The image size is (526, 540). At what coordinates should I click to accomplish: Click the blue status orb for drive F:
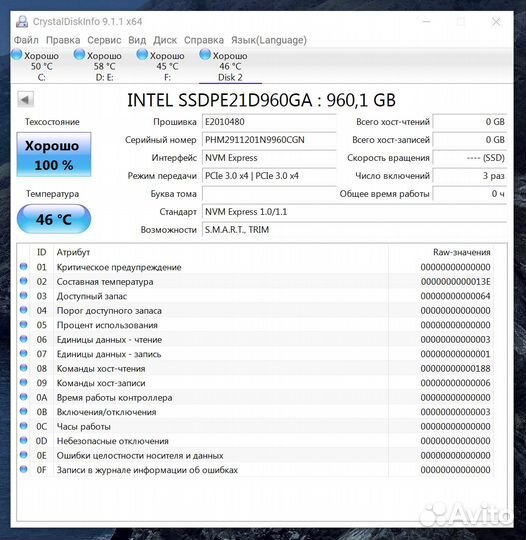[142, 55]
